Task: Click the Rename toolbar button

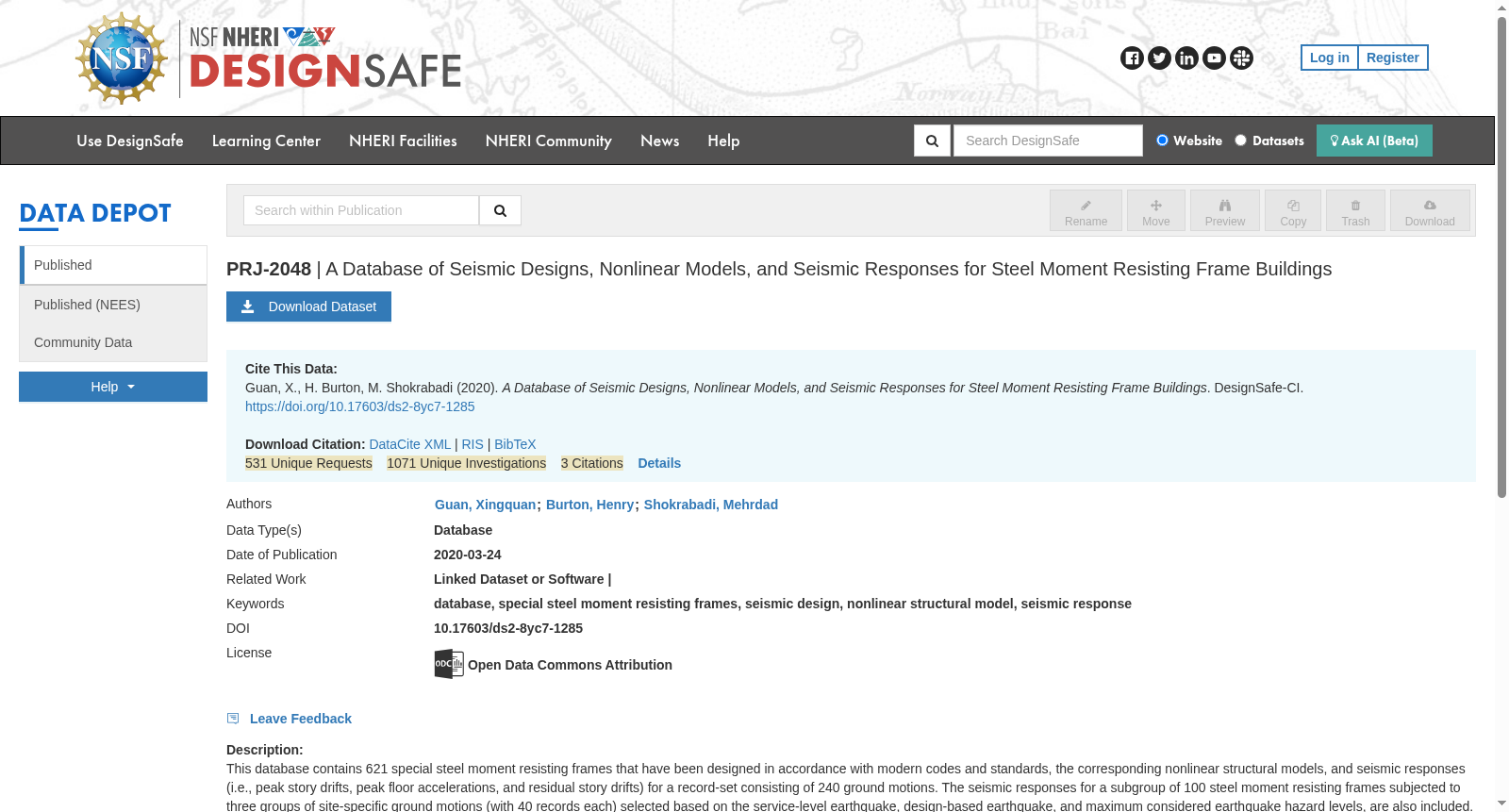Action: click(1086, 210)
